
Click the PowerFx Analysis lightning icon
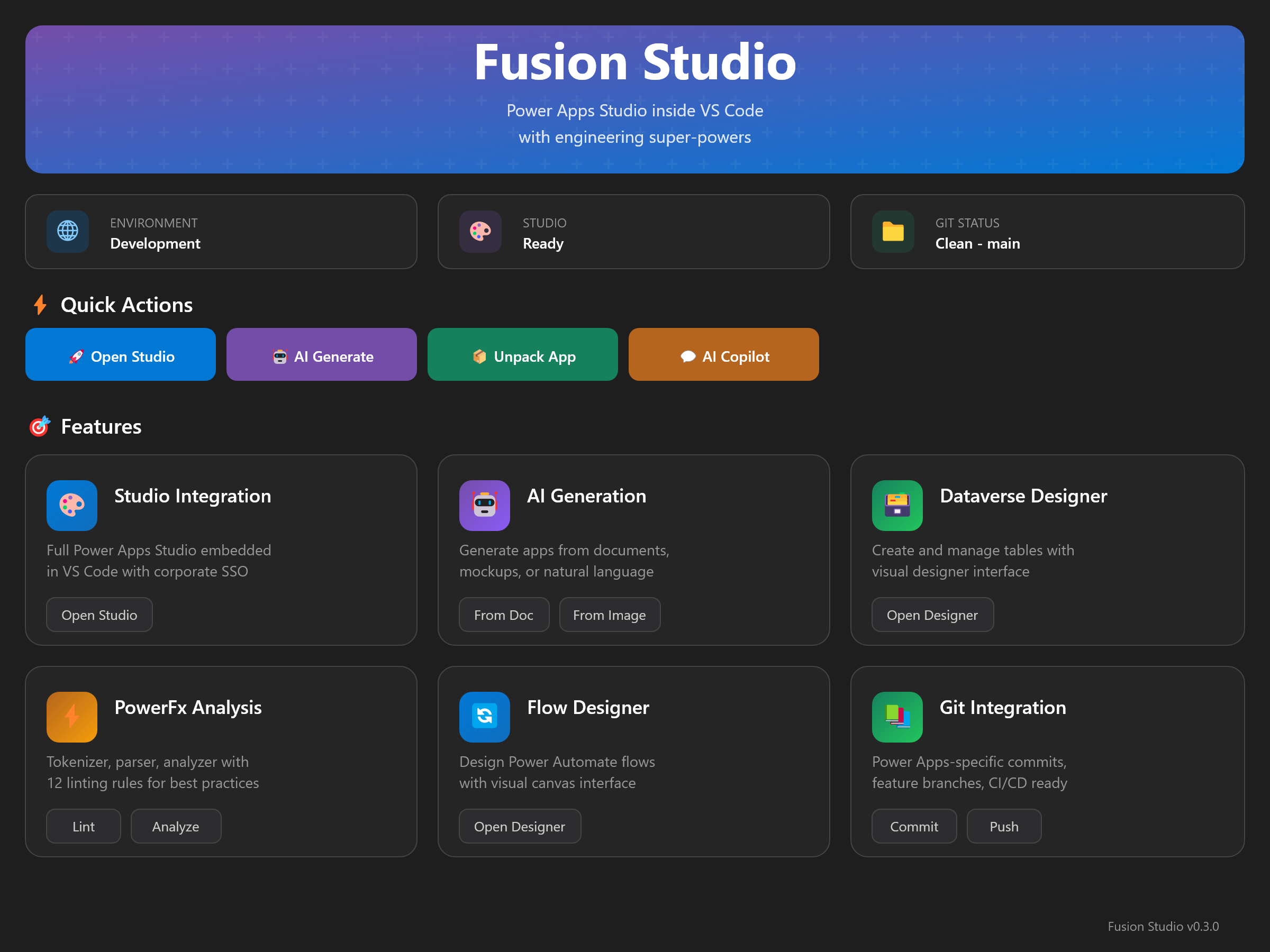[x=72, y=716]
